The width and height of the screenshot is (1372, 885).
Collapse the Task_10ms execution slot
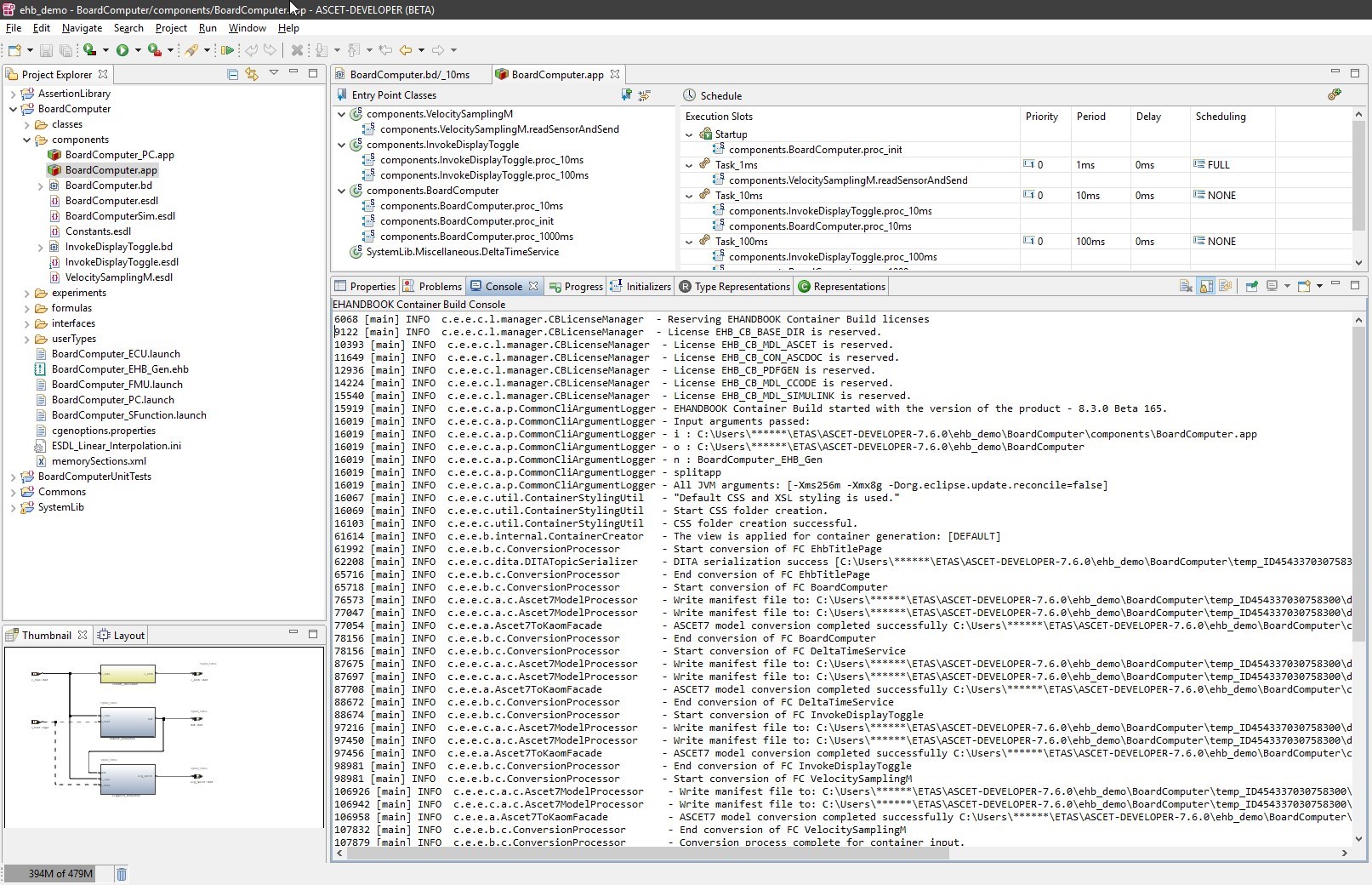pyautogui.click(x=689, y=196)
